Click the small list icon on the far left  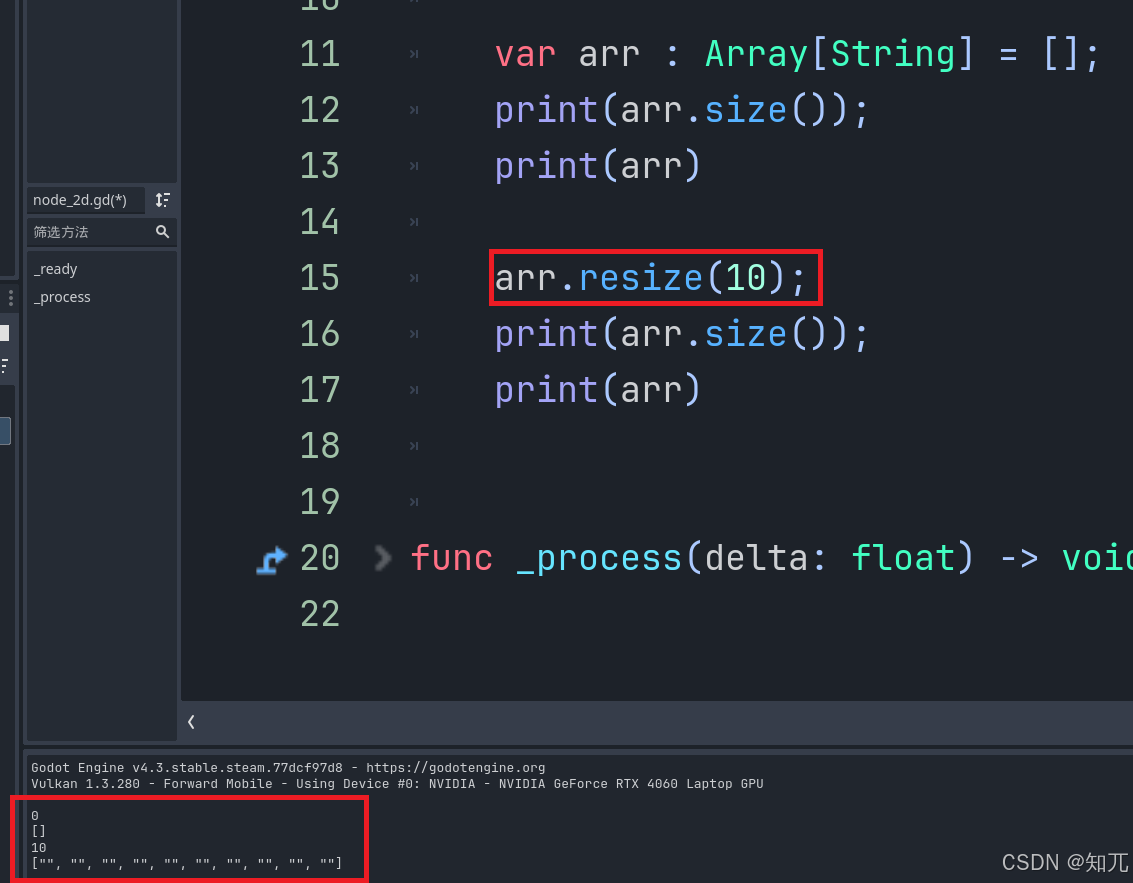click(4, 364)
